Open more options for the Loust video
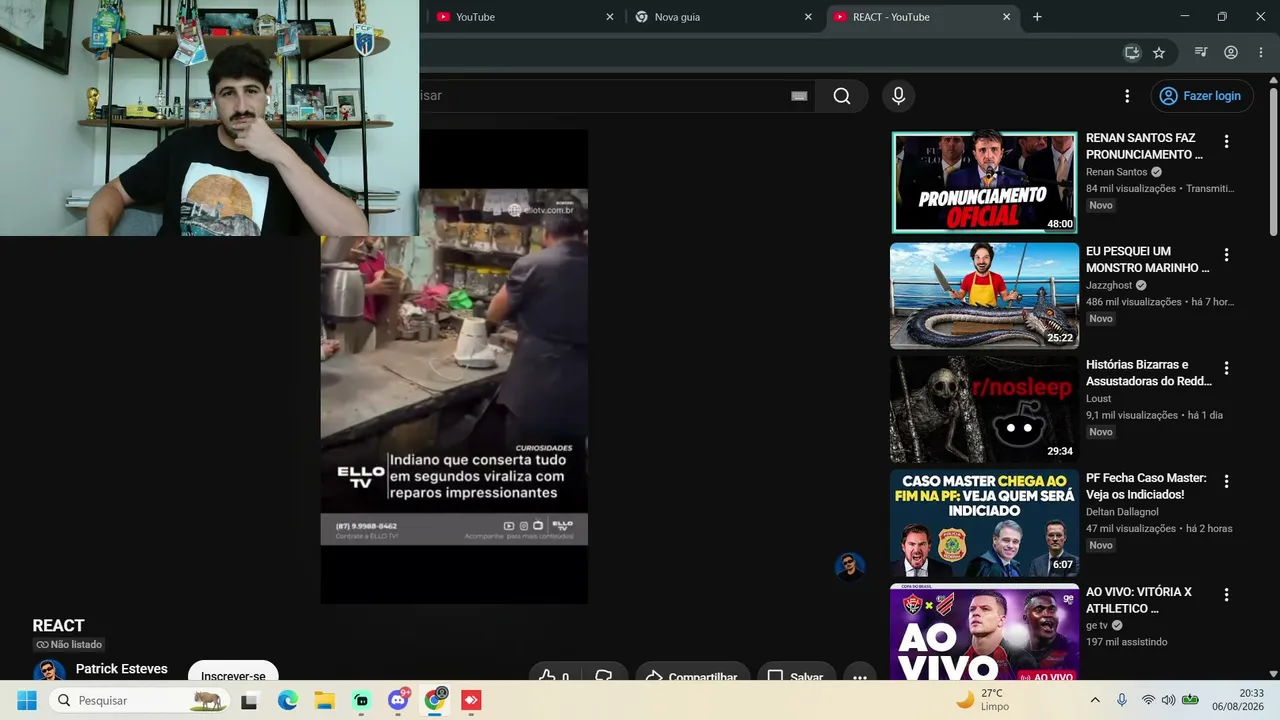Image resolution: width=1280 pixels, height=720 pixels. pyautogui.click(x=1226, y=368)
